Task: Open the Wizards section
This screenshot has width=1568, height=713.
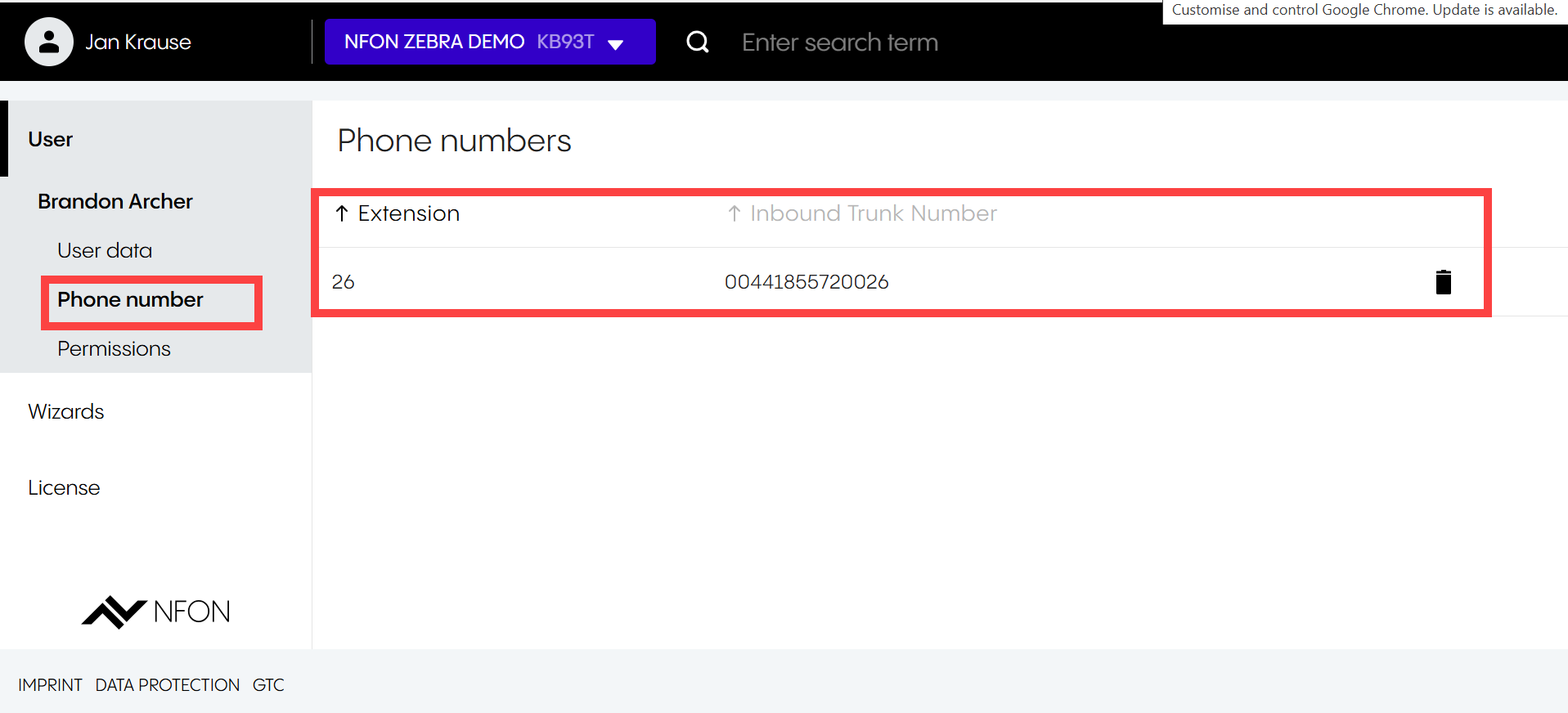Action: [x=66, y=411]
